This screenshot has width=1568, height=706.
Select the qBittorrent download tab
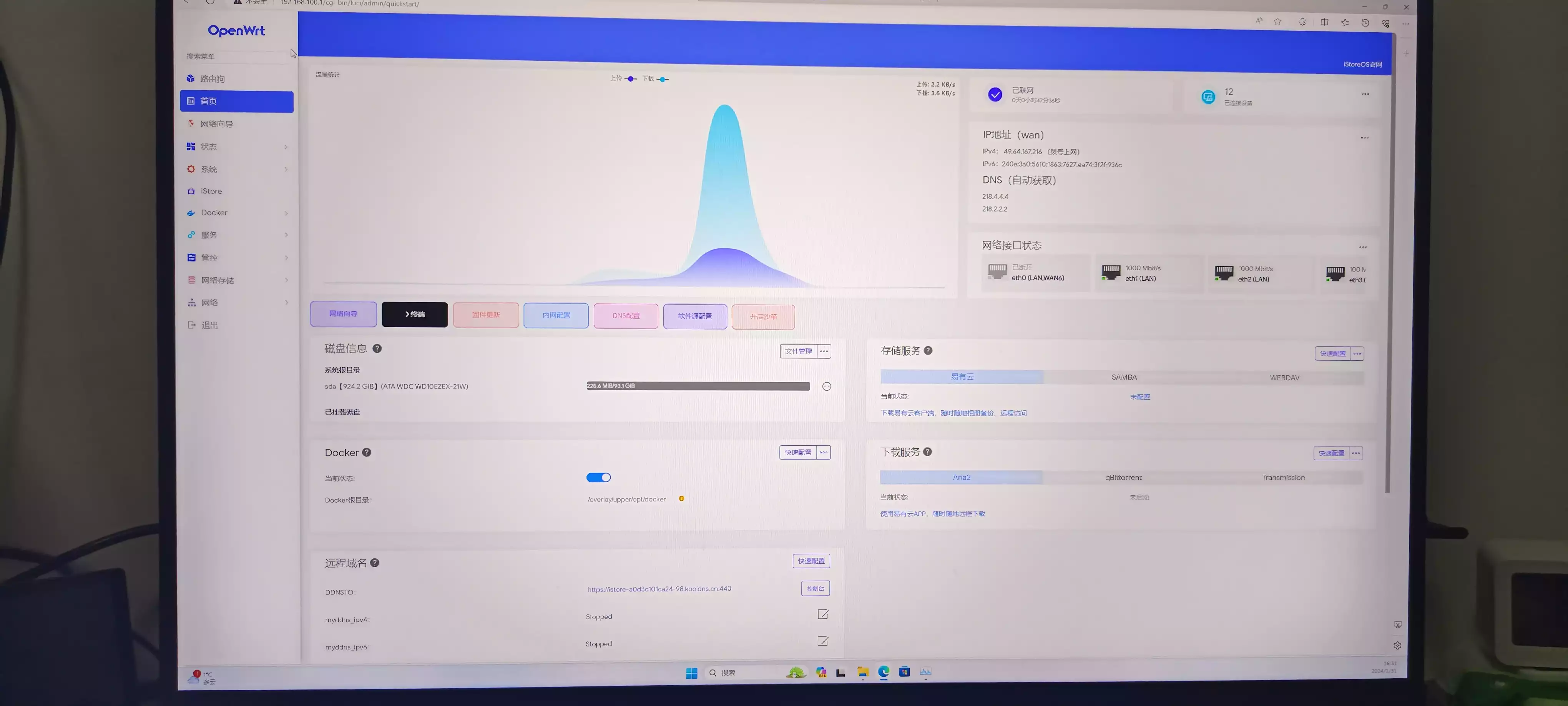pyautogui.click(x=1123, y=478)
